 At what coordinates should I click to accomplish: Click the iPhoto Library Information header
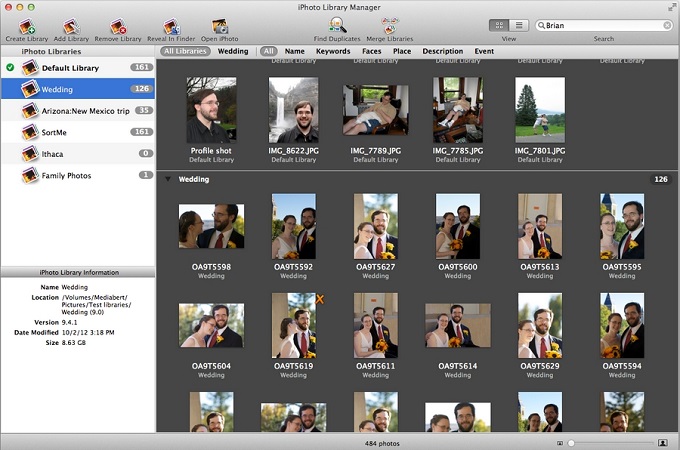tap(78, 272)
